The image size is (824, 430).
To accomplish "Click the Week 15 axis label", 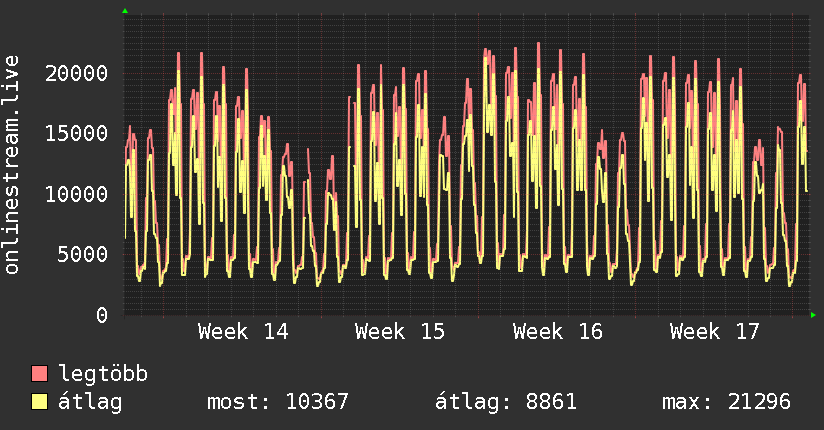I will click(400, 332).
